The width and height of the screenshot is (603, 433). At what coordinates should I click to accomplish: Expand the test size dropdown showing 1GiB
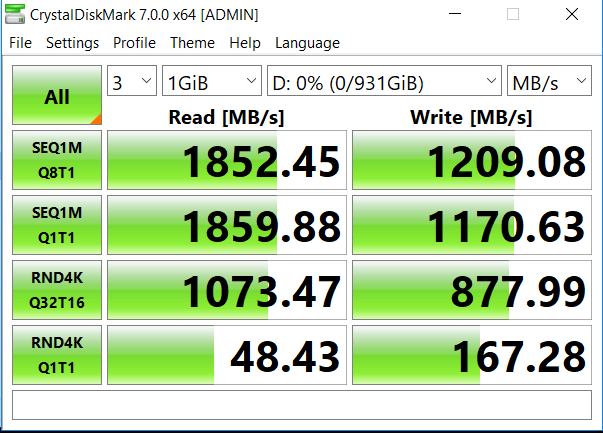click(x=212, y=80)
